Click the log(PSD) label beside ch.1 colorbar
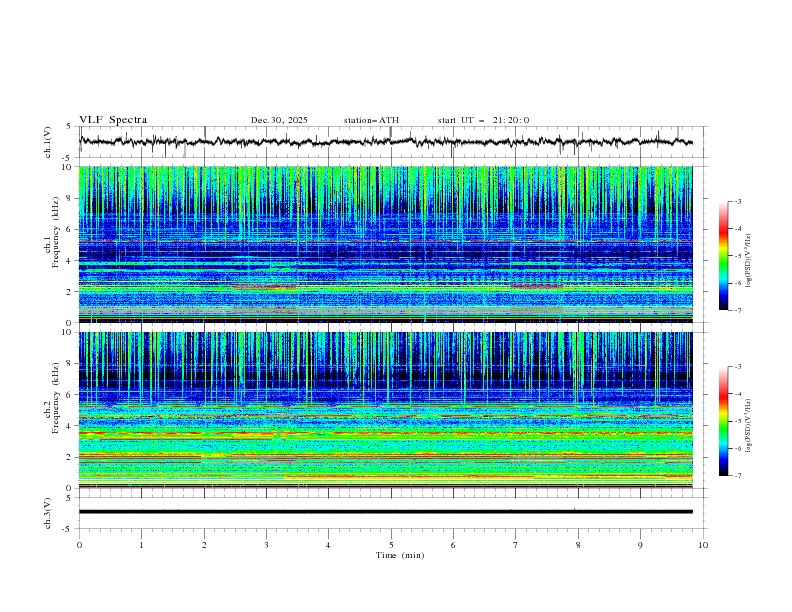This screenshot has width=792, height=612. tap(748, 261)
